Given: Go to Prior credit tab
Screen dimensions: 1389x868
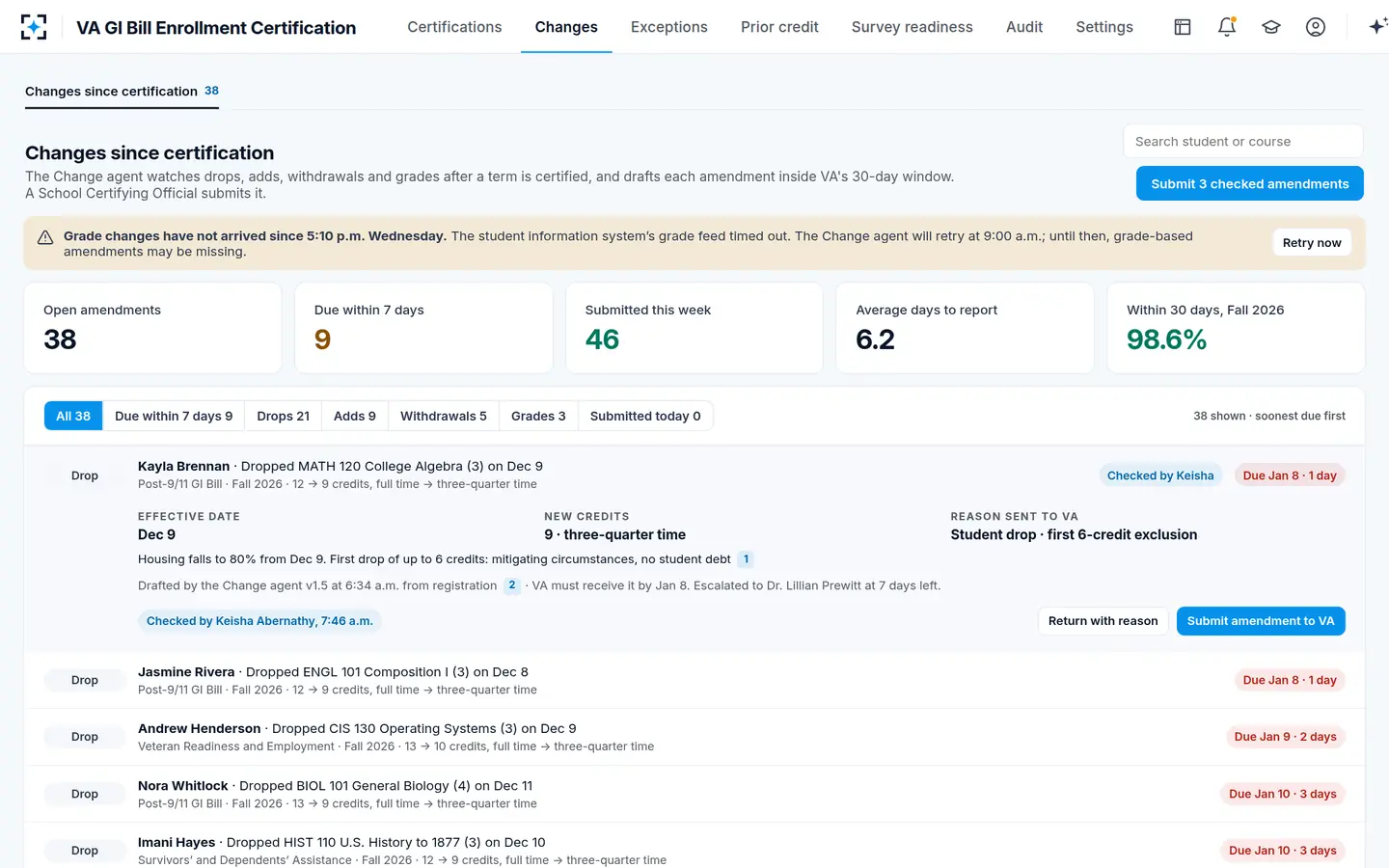Looking at the screenshot, I should pyautogui.click(x=779, y=27).
